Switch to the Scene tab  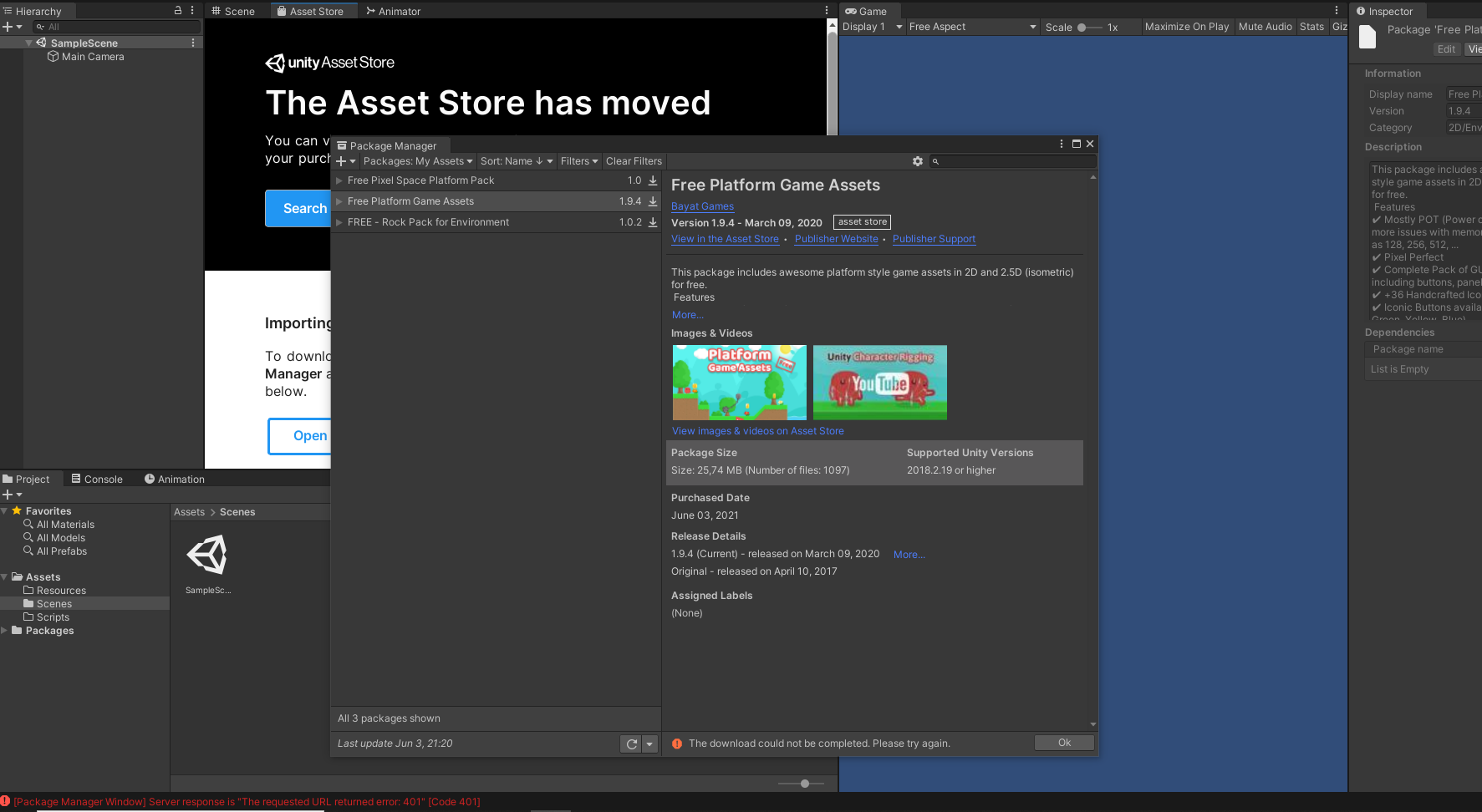pyautogui.click(x=233, y=11)
